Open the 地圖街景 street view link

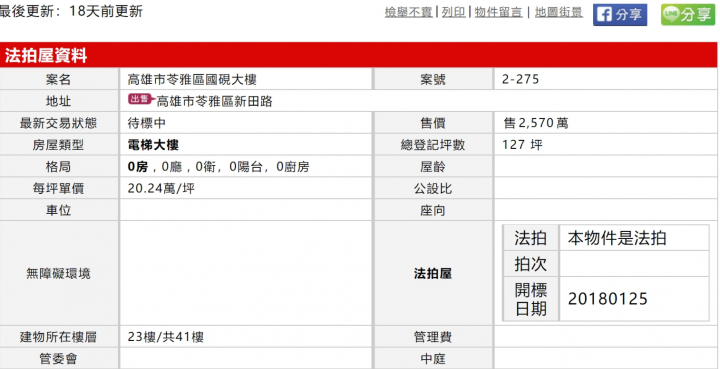click(559, 12)
